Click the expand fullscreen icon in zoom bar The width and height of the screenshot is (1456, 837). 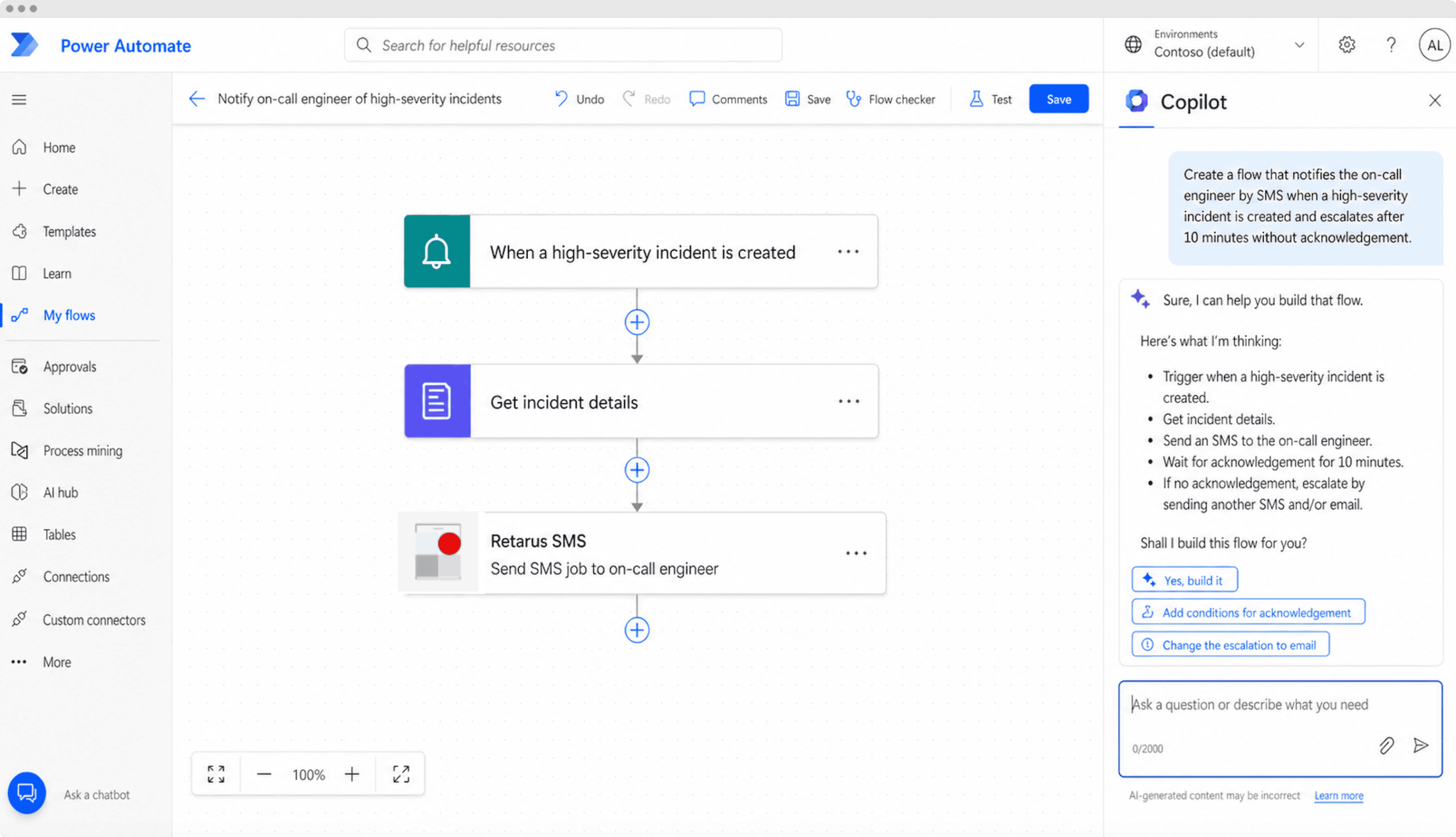pos(401,774)
